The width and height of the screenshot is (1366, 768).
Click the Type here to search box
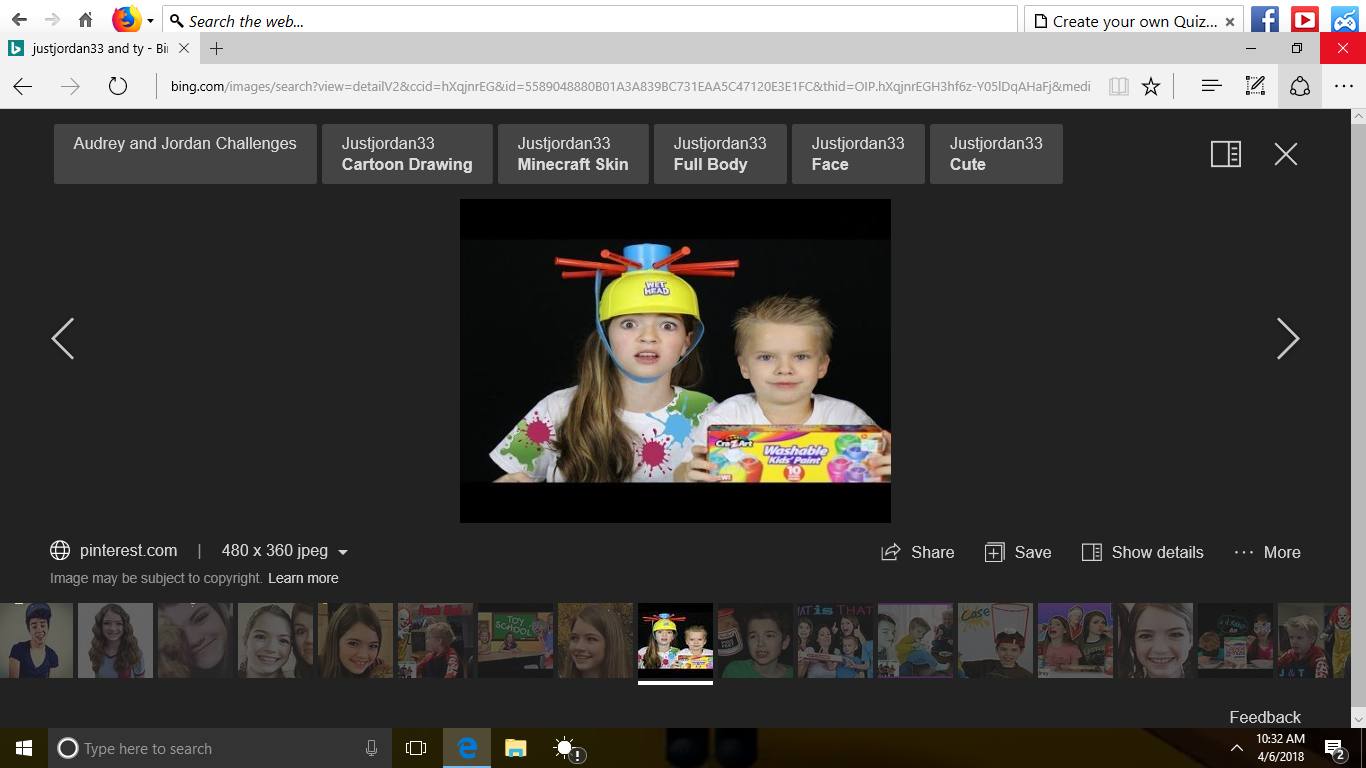[220, 748]
